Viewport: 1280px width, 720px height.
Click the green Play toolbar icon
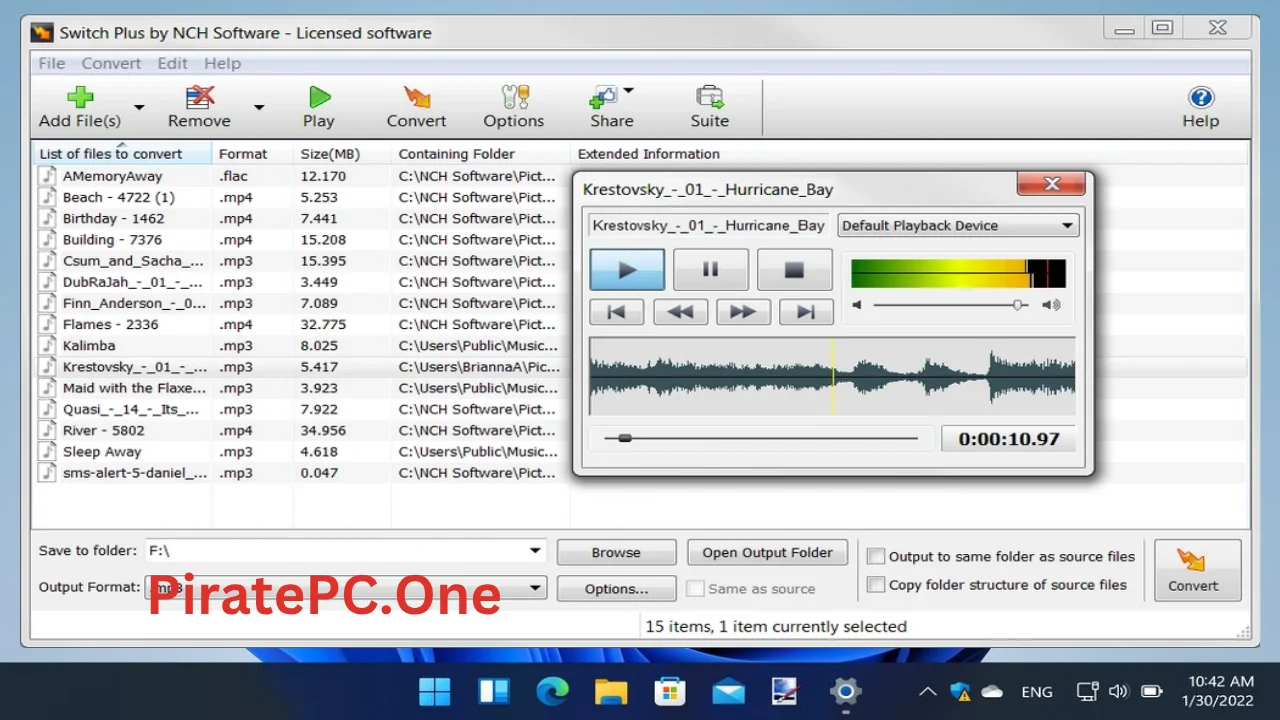tap(319, 97)
